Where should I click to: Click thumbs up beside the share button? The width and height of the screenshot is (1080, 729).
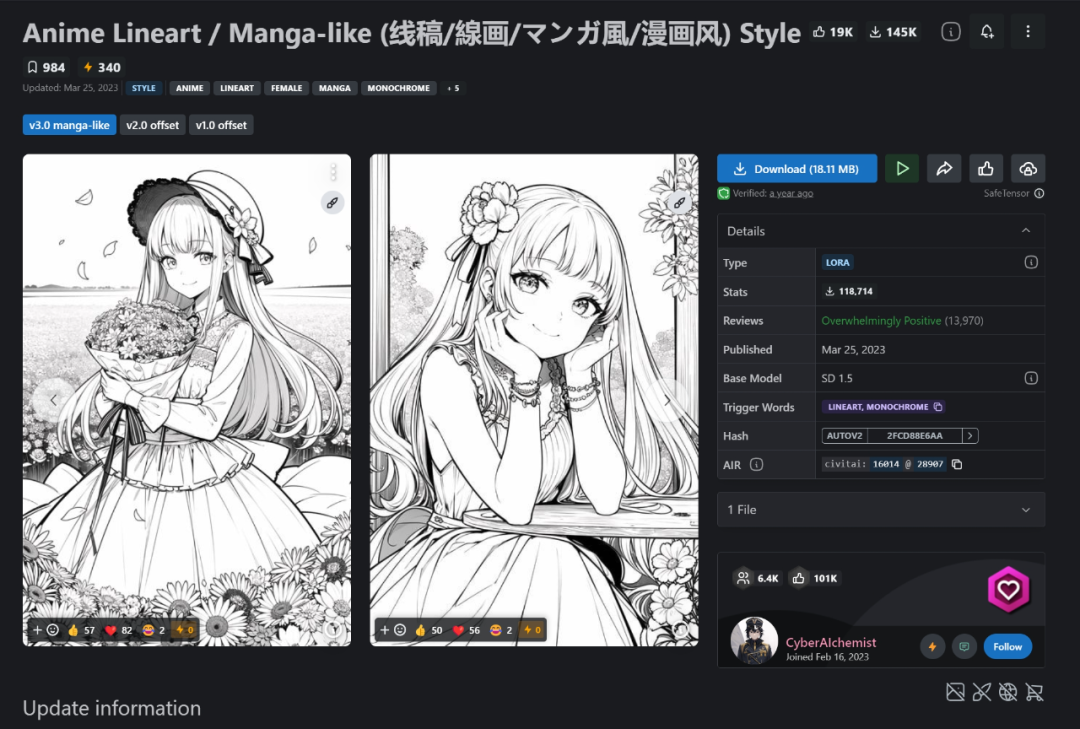click(986, 169)
